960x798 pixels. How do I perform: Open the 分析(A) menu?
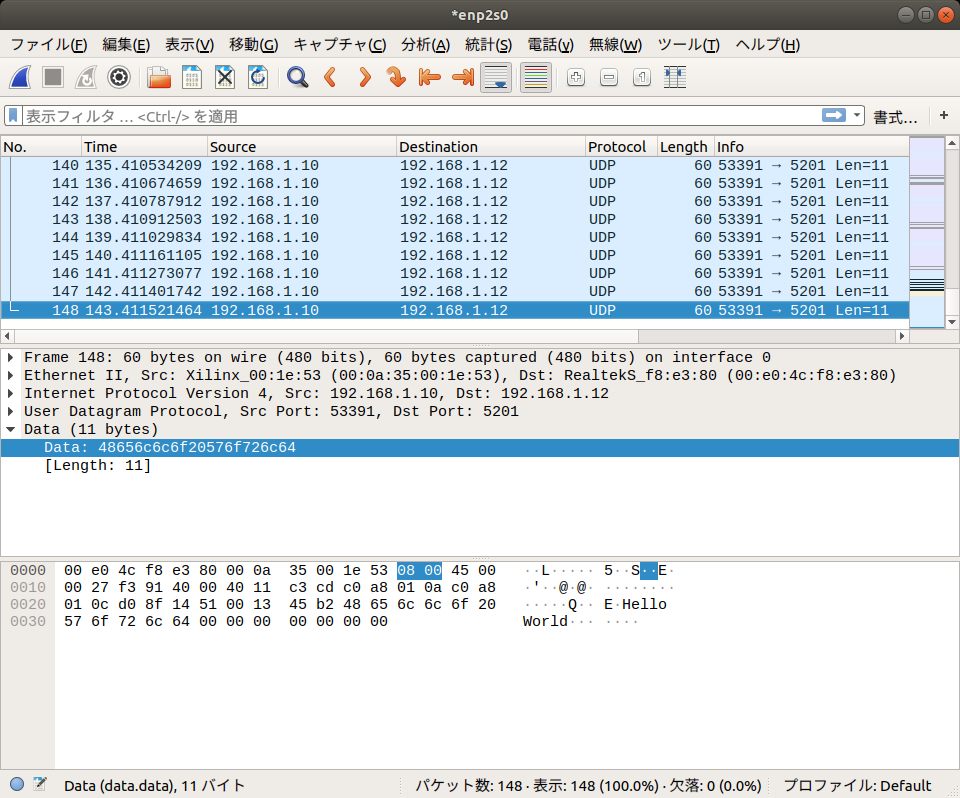(426, 45)
